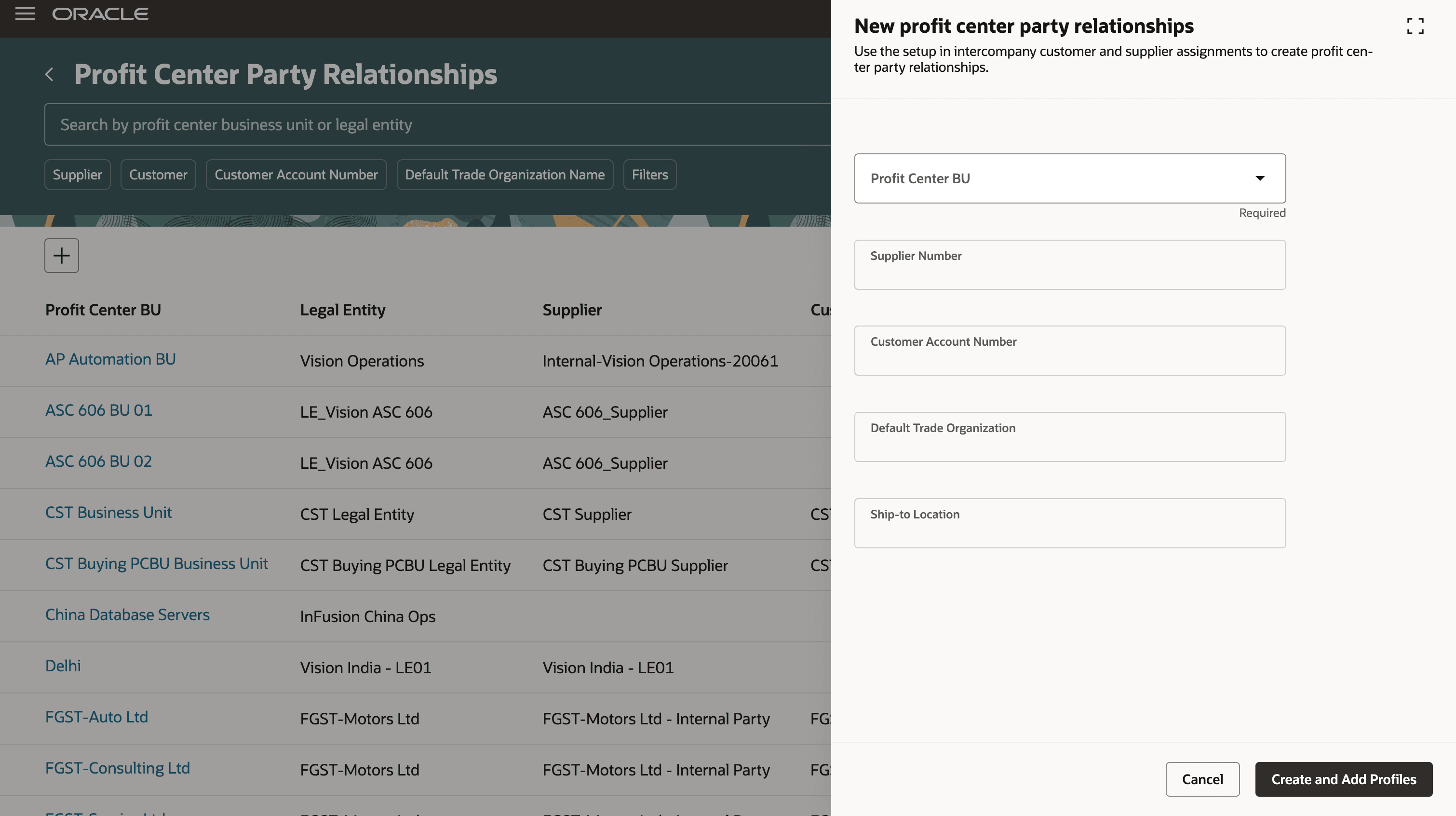Toggle the Supplier filter chip

coord(78,175)
